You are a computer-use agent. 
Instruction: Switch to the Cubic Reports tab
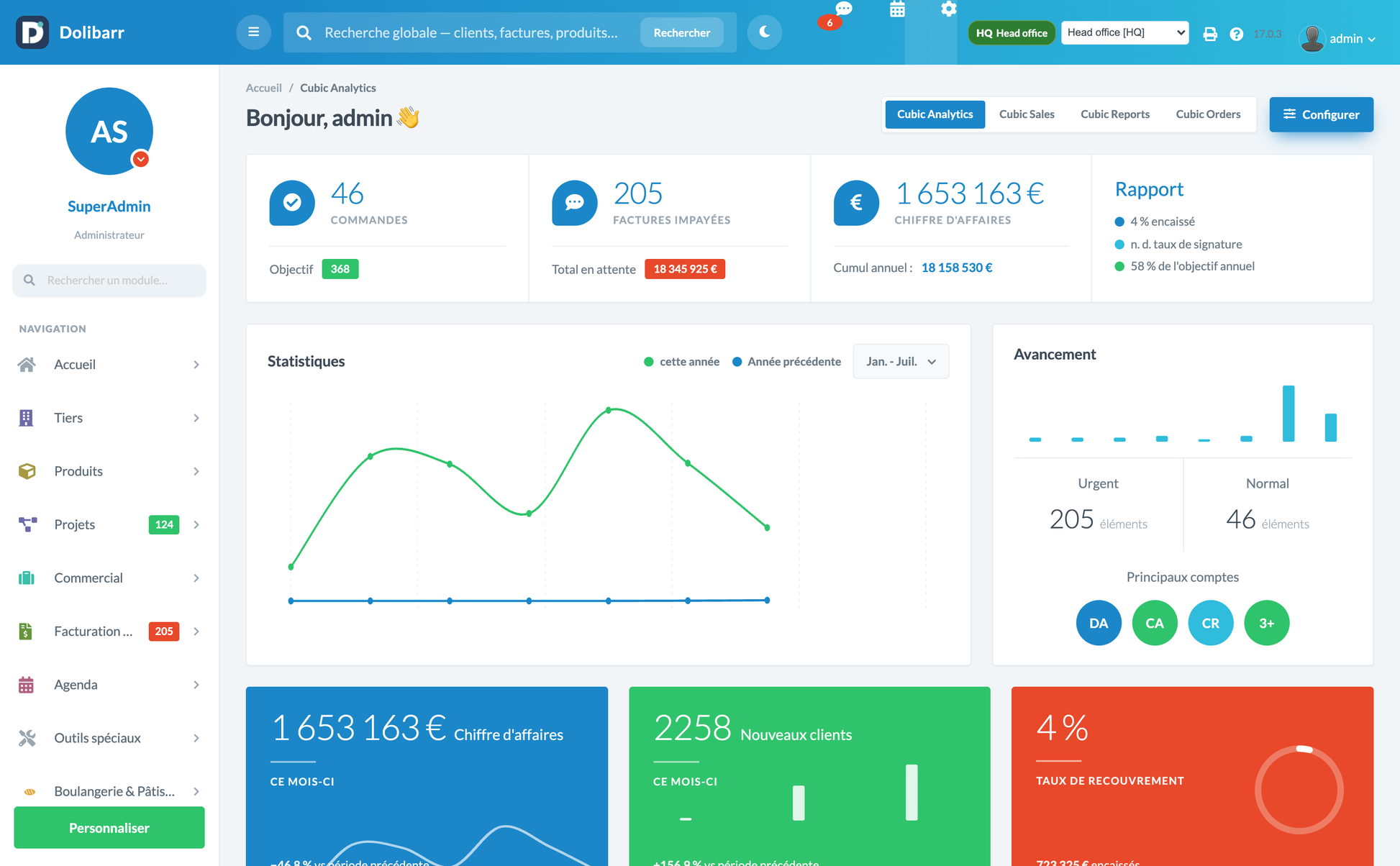pyautogui.click(x=1115, y=114)
